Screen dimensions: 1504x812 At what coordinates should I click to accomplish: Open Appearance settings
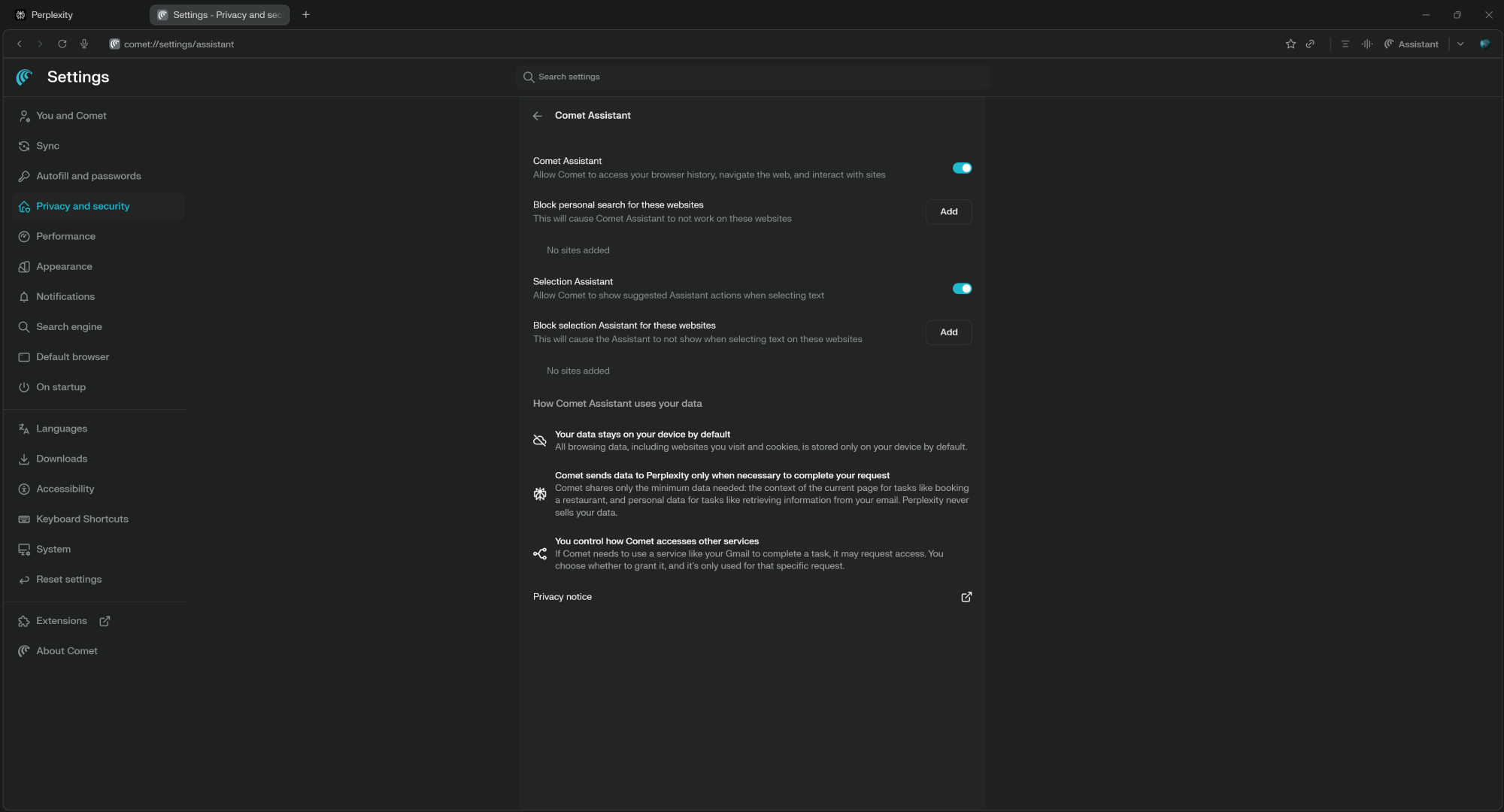[98, 266]
